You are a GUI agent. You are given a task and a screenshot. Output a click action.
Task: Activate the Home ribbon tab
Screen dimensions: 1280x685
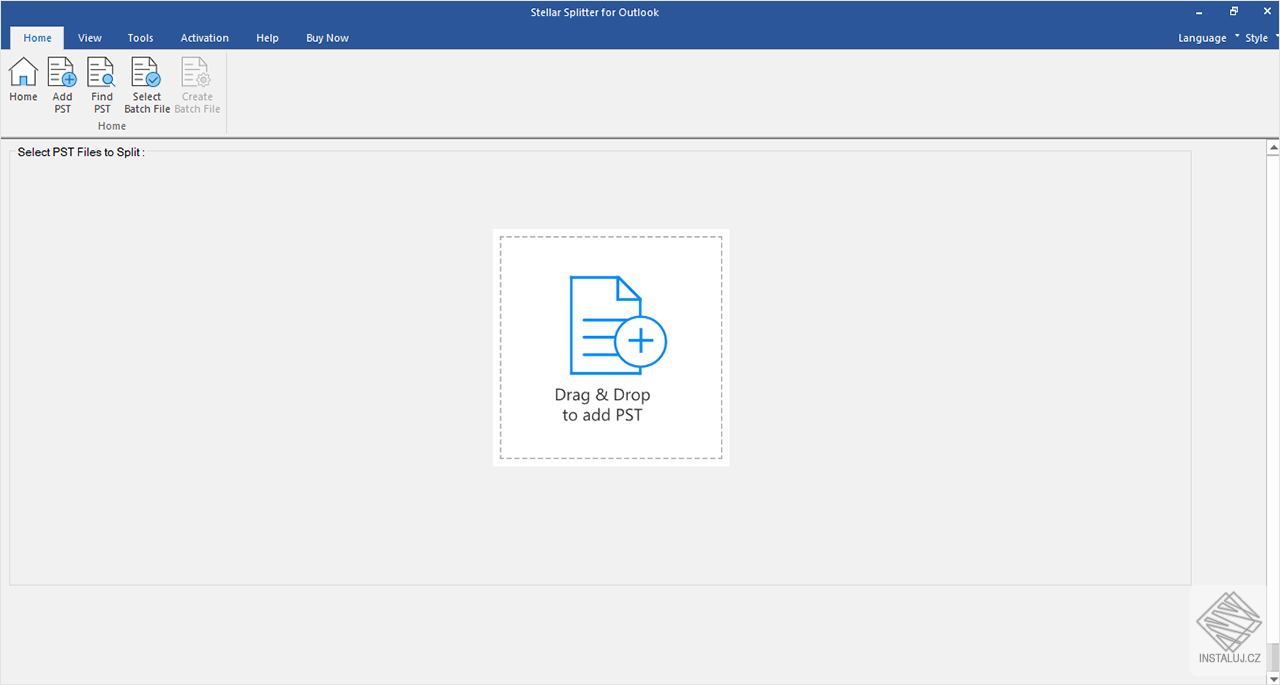coord(37,38)
